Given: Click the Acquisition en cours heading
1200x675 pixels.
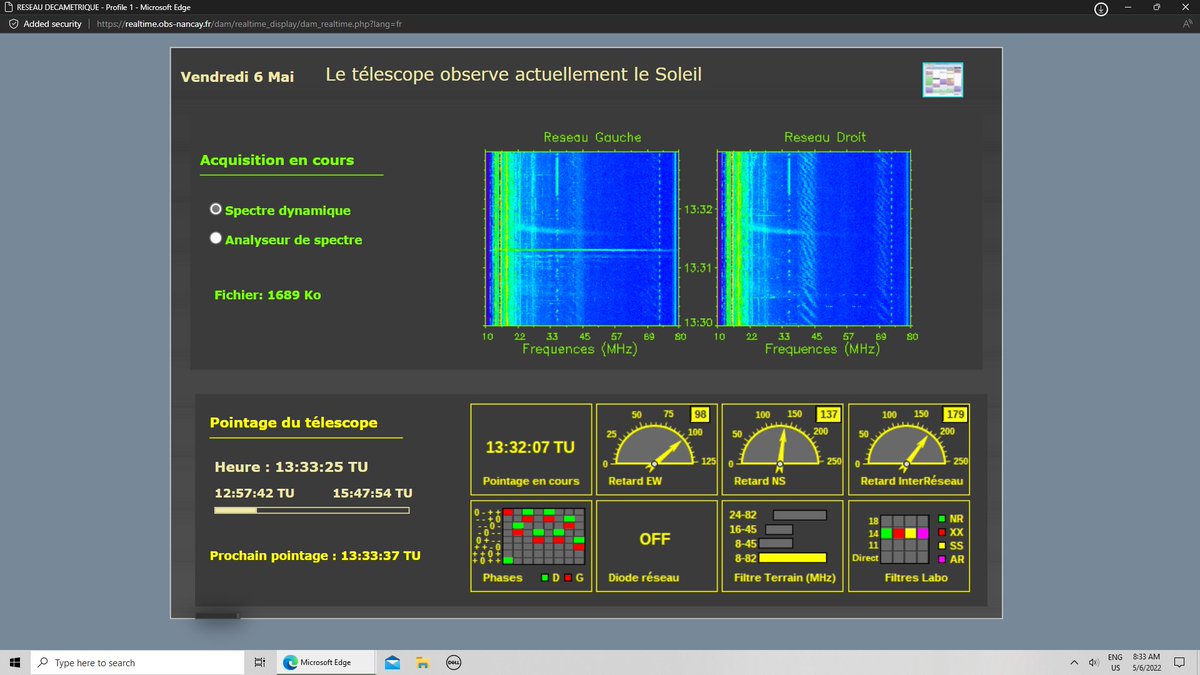Looking at the screenshot, I should pyautogui.click(x=277, y=160).
